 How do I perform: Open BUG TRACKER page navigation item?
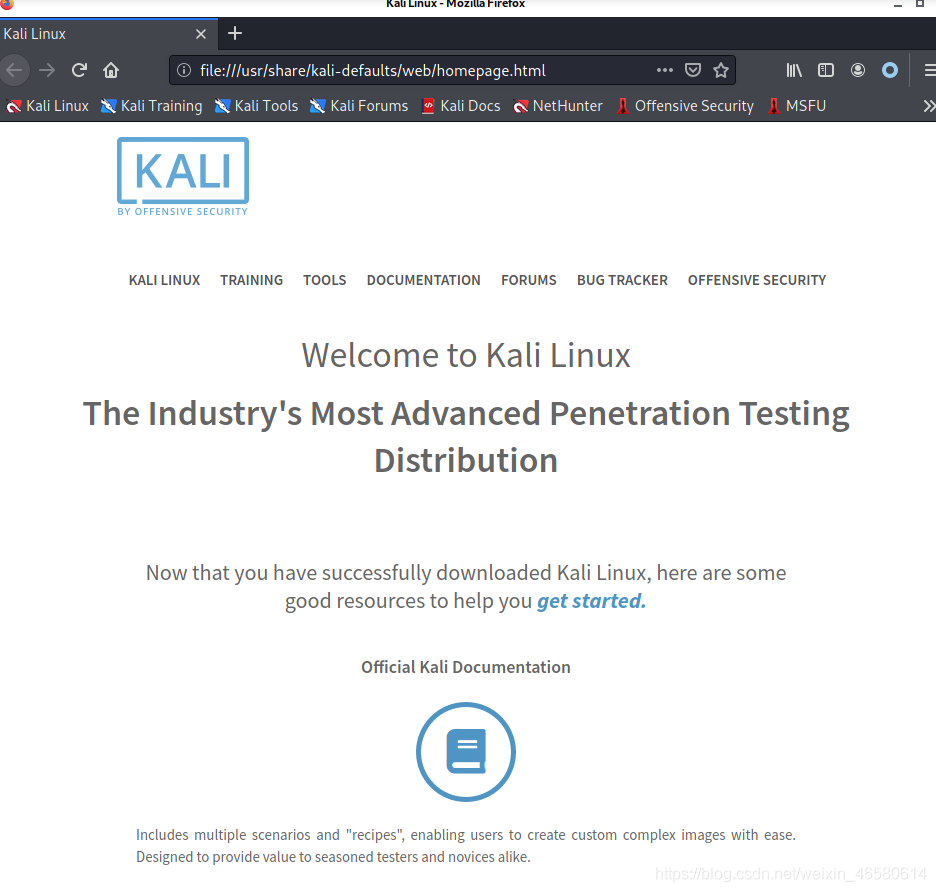pyautogui.click(x=622, y=280)
